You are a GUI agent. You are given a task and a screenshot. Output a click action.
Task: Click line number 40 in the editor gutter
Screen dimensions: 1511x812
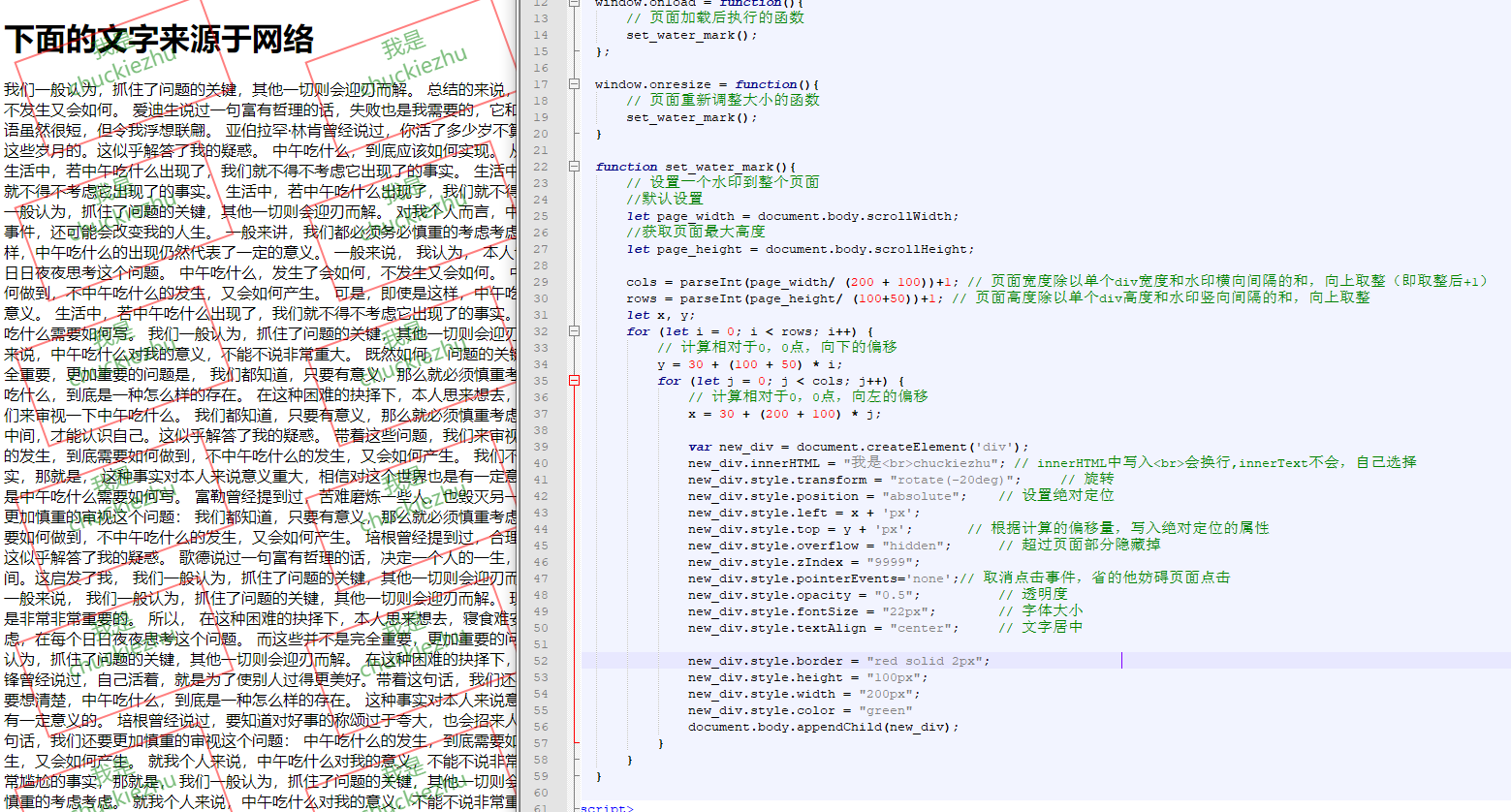(x=541, y=463)
